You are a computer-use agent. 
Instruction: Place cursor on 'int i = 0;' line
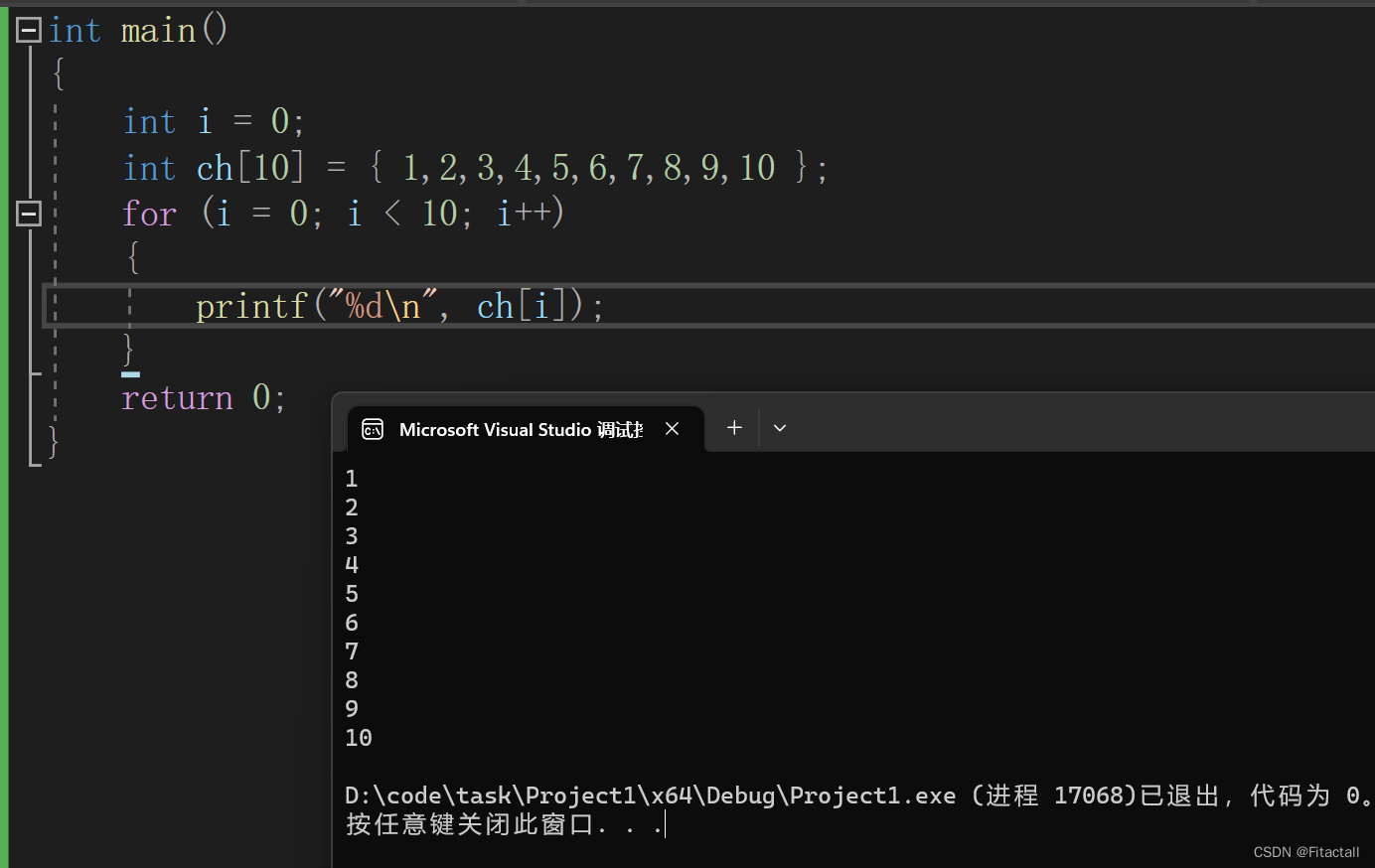pyautogui.click(x=213, y=121)
